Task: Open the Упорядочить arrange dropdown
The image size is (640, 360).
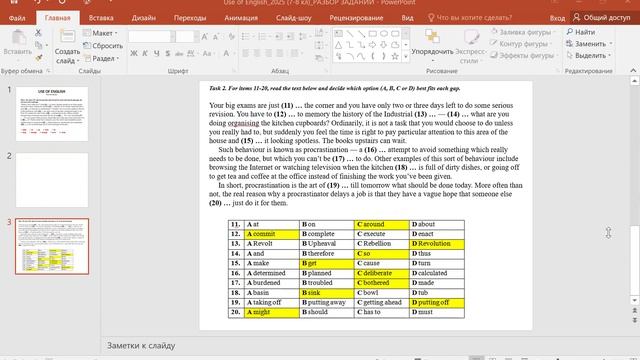Action: click(432, 46)
